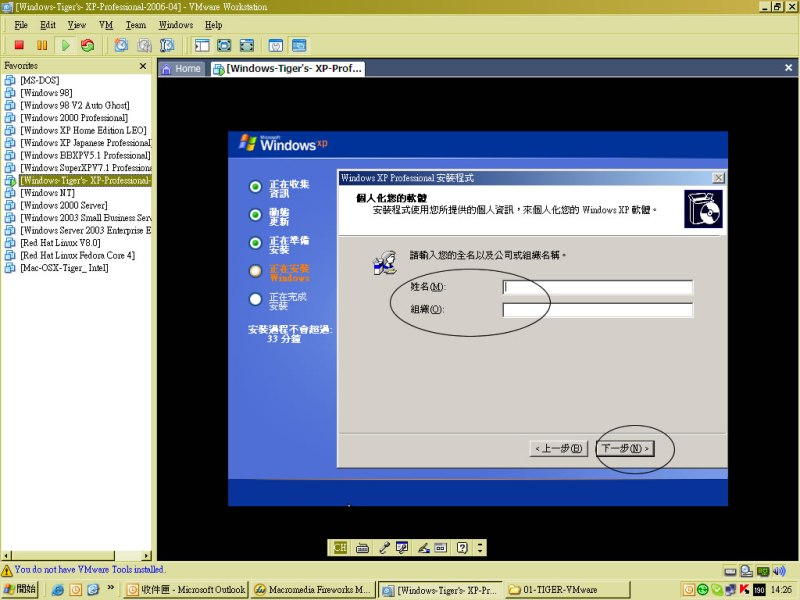Switch to the Home tab
800x600 pixels.
pos(182,69)
